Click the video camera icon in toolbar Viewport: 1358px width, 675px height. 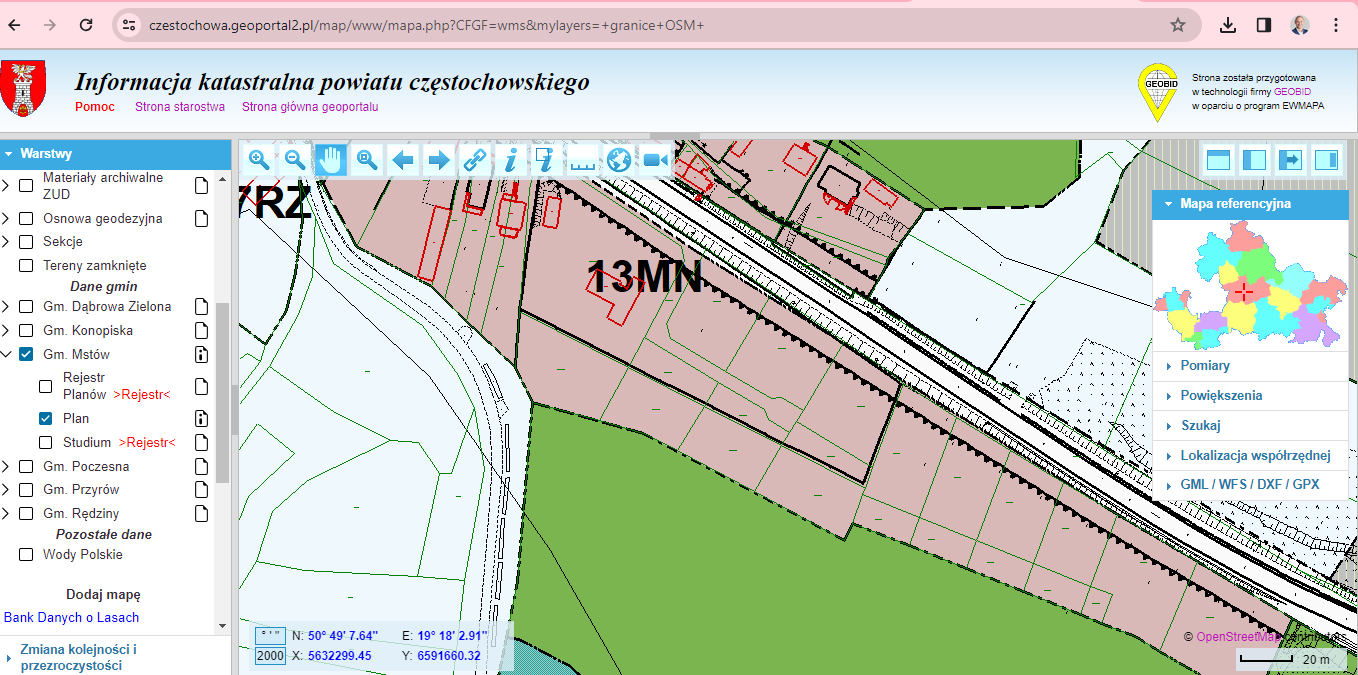(655, 159)
